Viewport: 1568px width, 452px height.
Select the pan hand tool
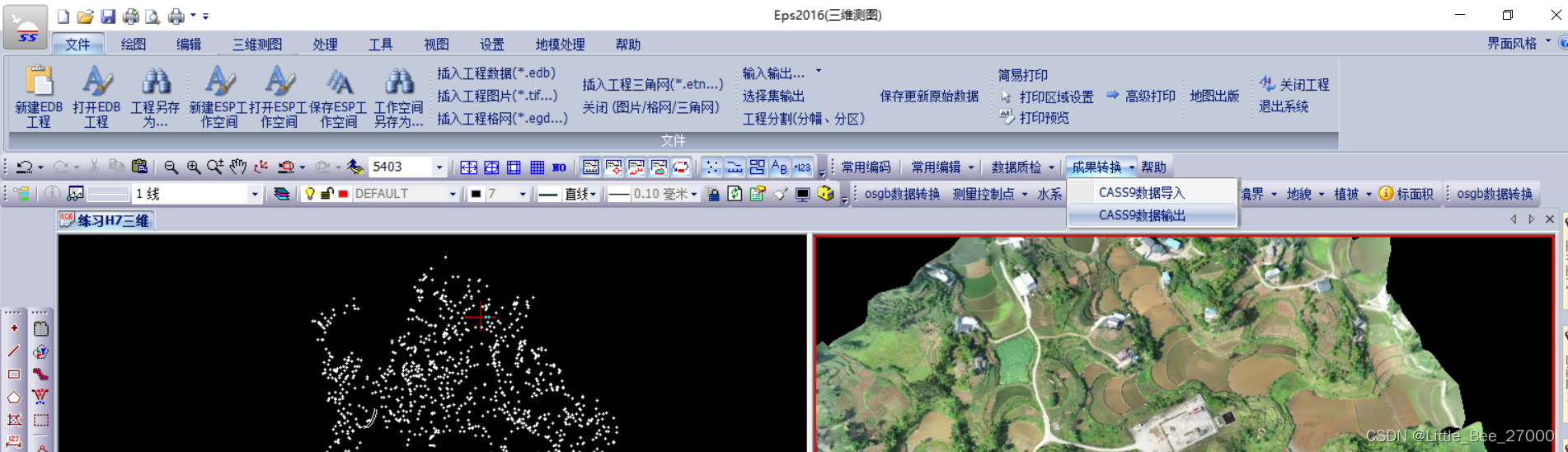click(238, 167)
